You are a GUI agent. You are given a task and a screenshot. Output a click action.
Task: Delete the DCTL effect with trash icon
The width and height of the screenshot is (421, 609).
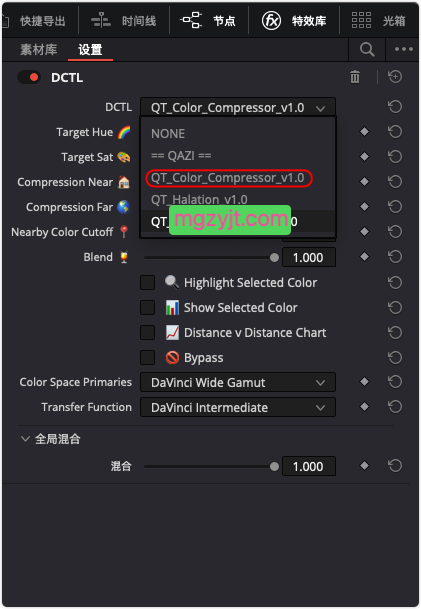tap(355, 77)
